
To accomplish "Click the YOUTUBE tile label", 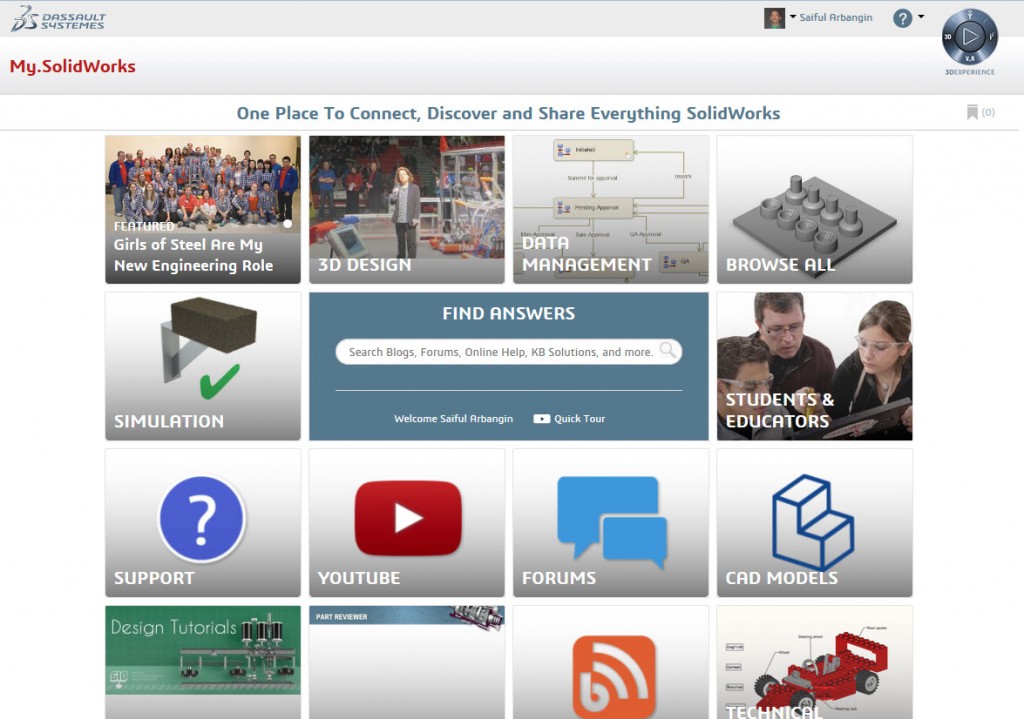I will pyautogui.click(x=359, y=578).
